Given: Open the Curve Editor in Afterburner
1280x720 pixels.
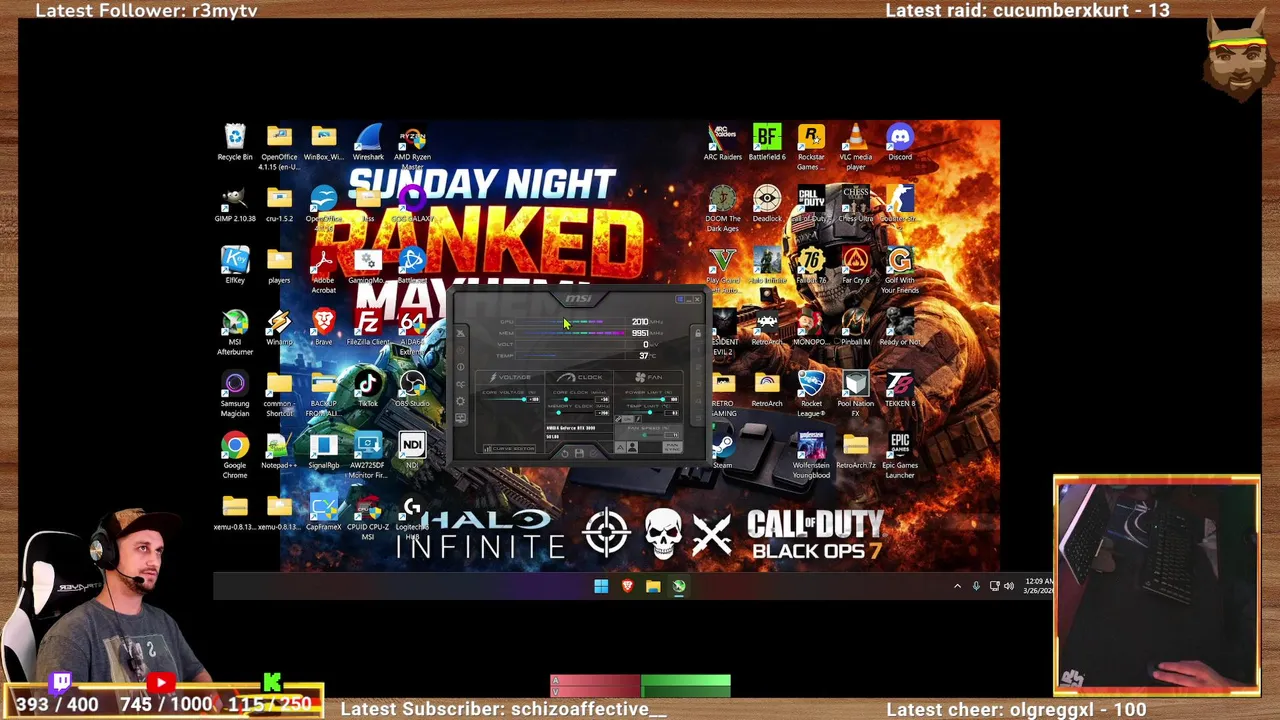Looking at the screenshot, I should click(x=509, y=449).
